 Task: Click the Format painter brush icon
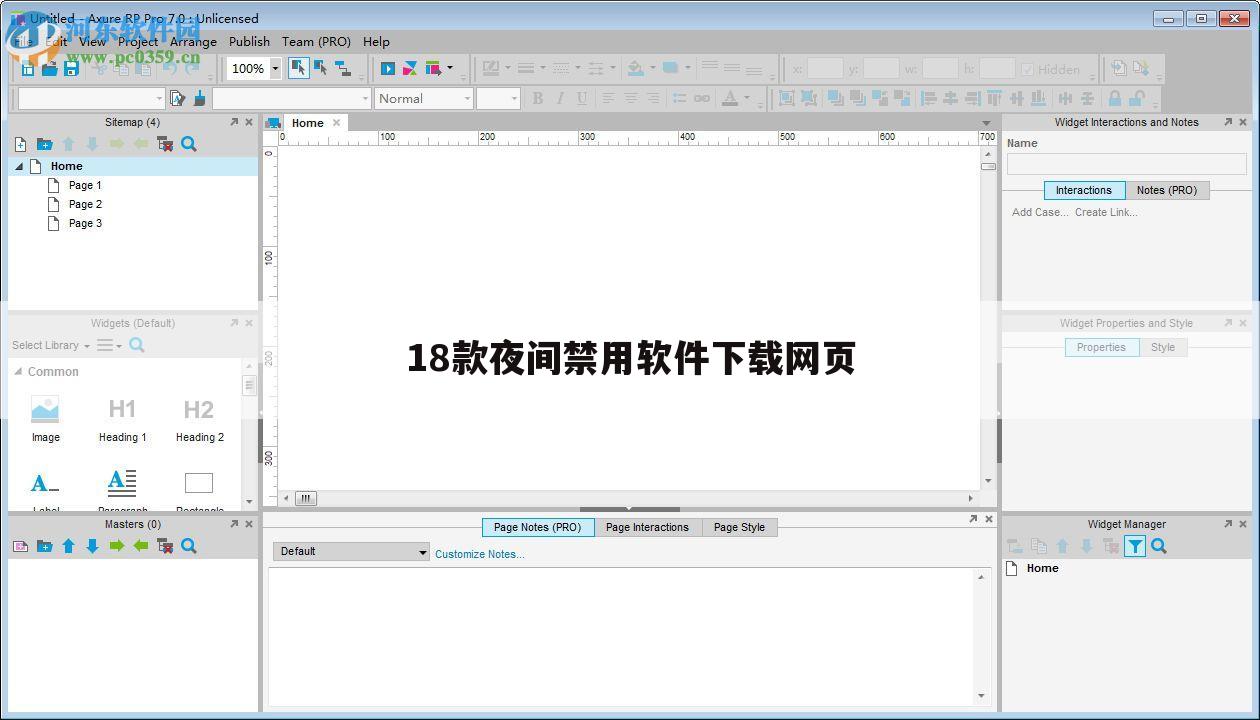coord(199,98)
